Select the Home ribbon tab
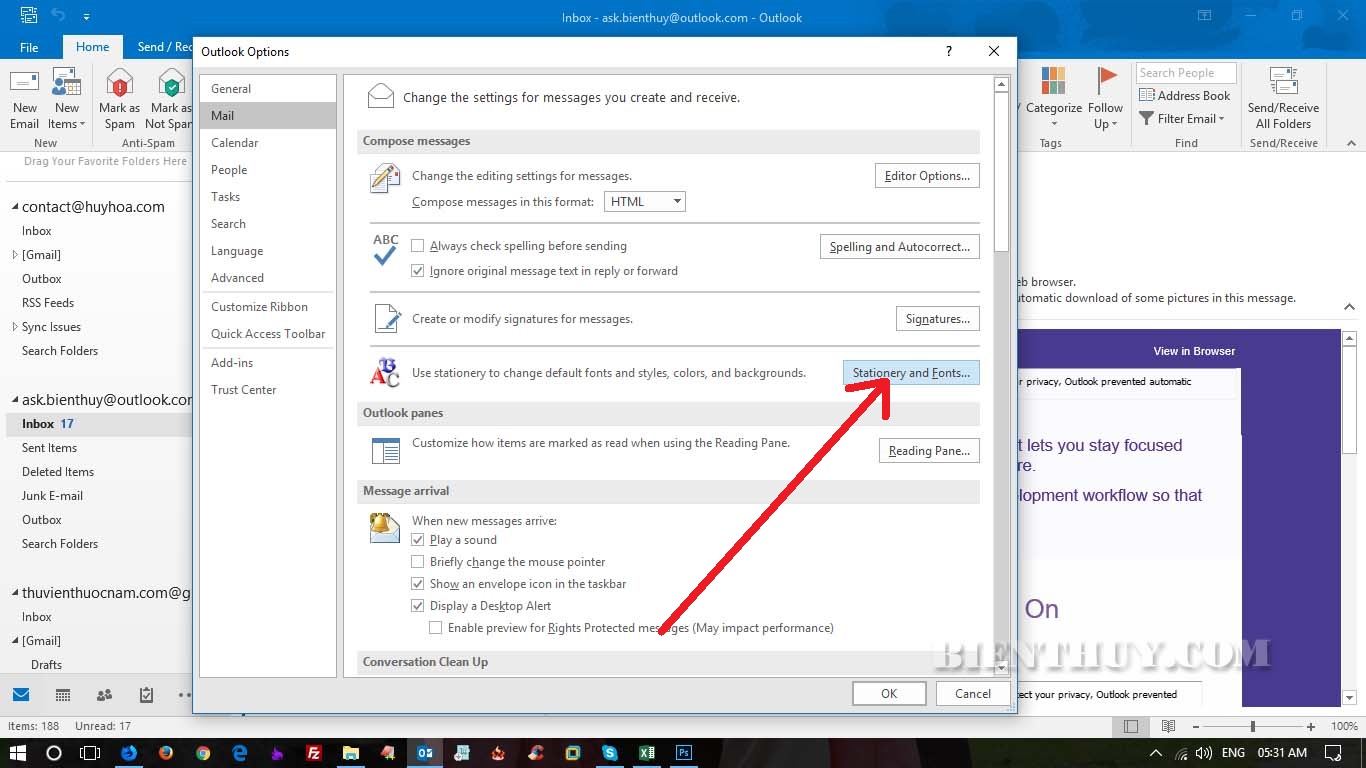 pyautogui.click(x=92, y=47)
